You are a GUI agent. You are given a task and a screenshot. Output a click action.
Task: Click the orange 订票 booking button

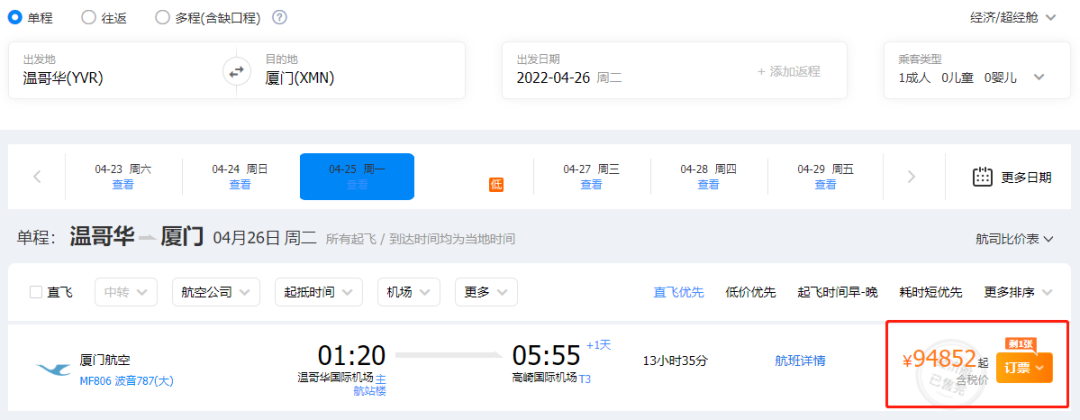[1024, 368]
